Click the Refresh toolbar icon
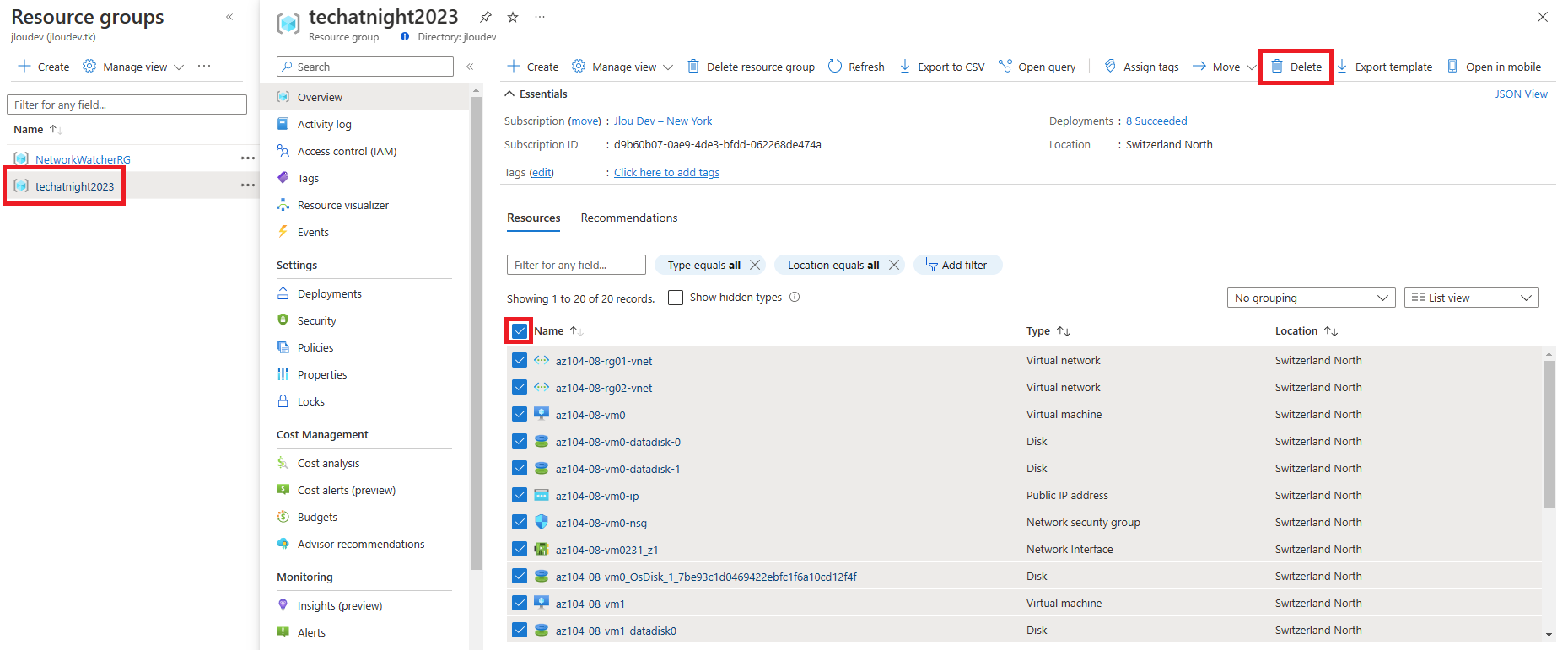 pos(835,66)
